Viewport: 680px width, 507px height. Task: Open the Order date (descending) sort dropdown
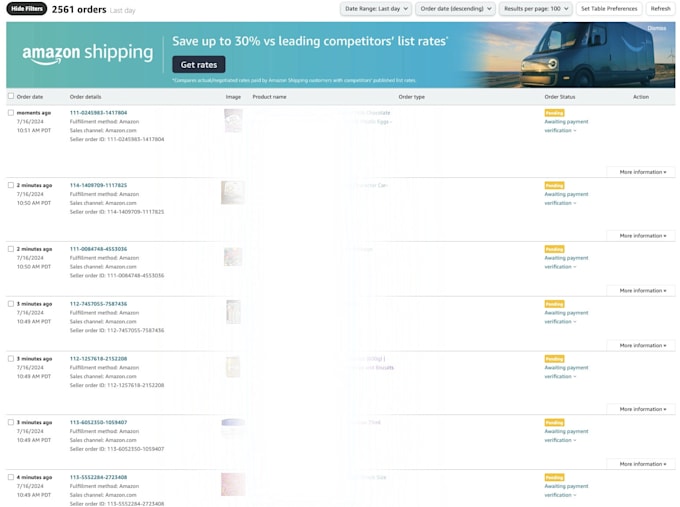coord(455,9)
